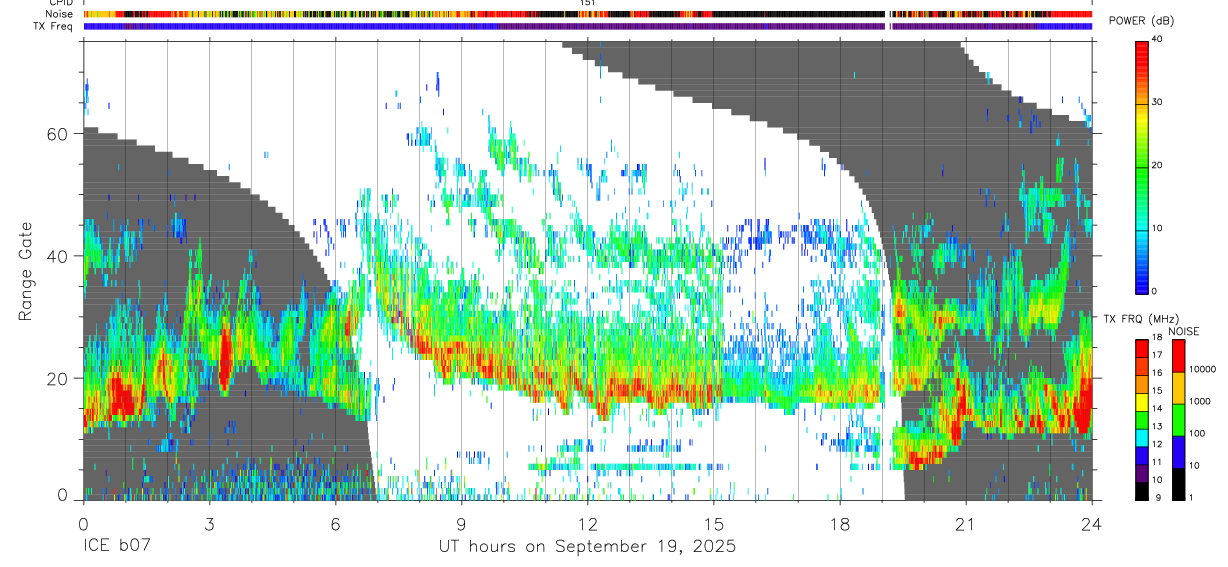The width and height of the screenshot is (1228, 567).
Task: Click the '12' tick label on the time axis
Action: (587, 523)
